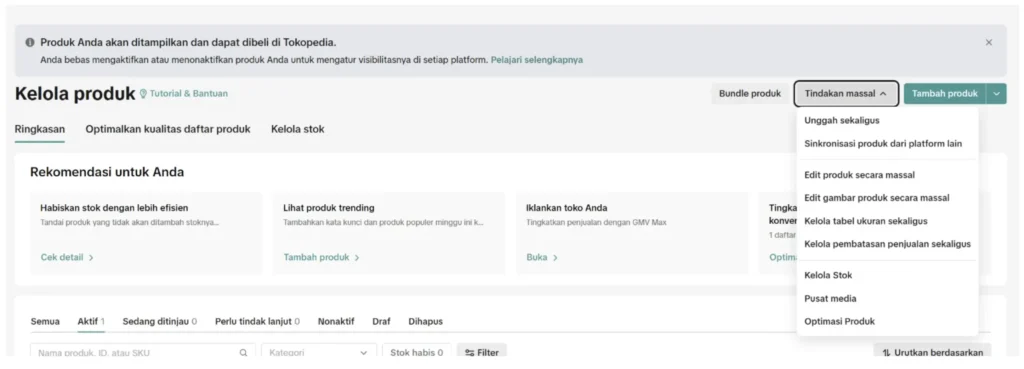The width and height of the screenshot is (1024, 369).
Task: Open the Habiskan stok dengan lebih efisien card
Action: (x=146, y=233)
